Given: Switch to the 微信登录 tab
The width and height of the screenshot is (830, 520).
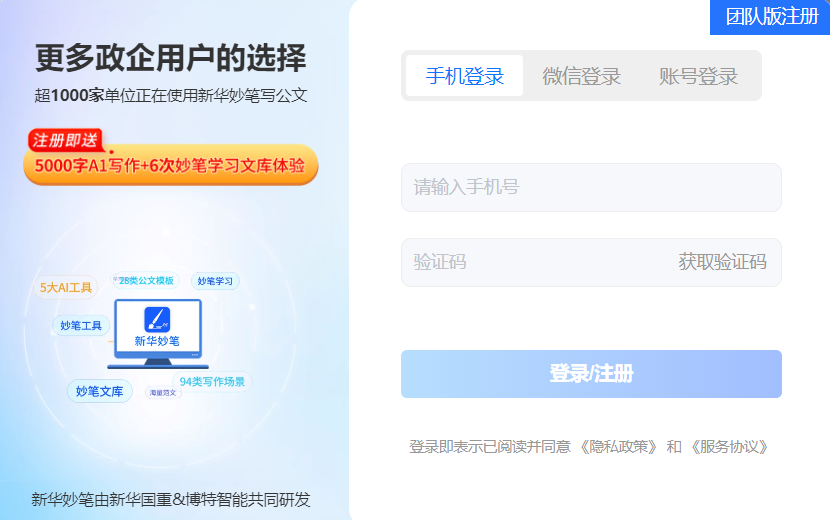Looking at the screenshot, I should click(x=581, y=76).
